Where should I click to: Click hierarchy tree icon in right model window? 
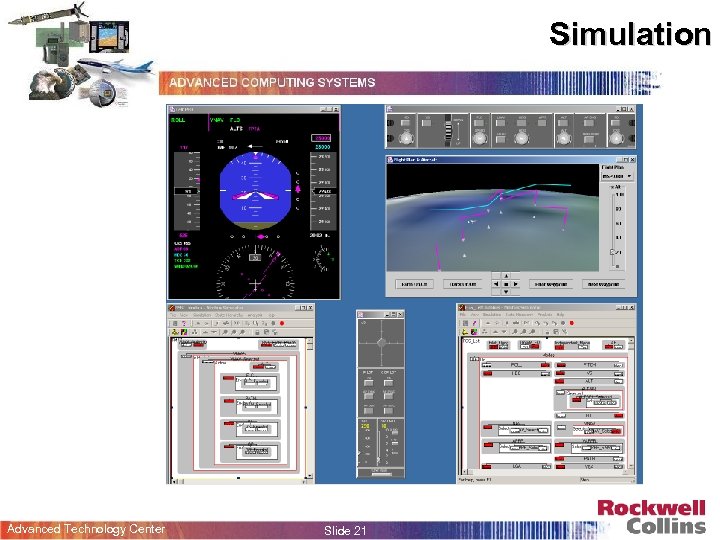484,332
